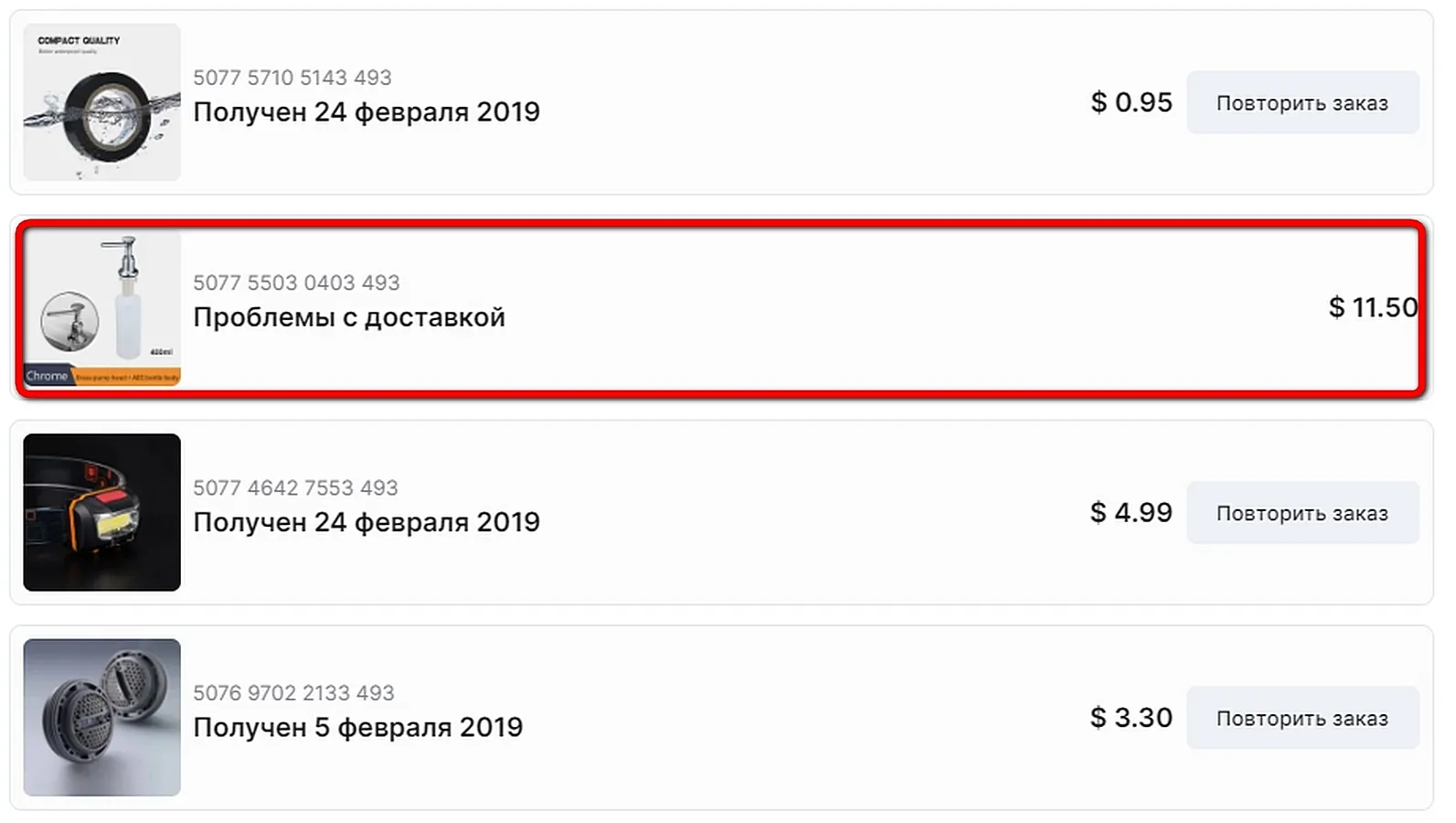Click the $ 3.30 price

tap(1131, 718)
